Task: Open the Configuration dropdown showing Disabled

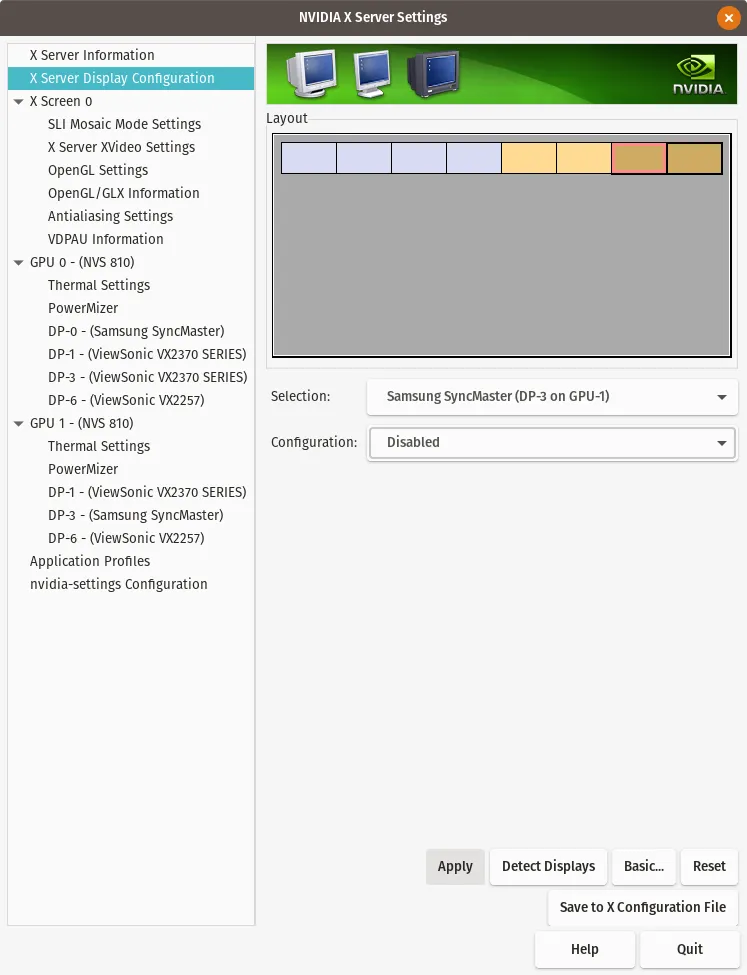Action: (552, 443)
